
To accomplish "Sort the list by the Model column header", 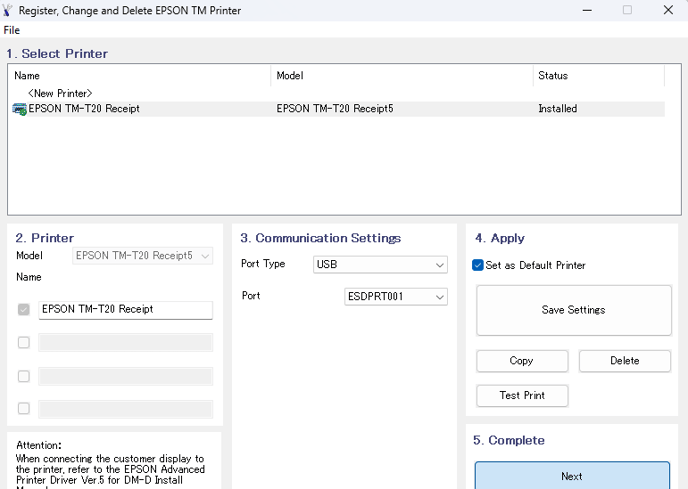I will click(x=402, y=76).
